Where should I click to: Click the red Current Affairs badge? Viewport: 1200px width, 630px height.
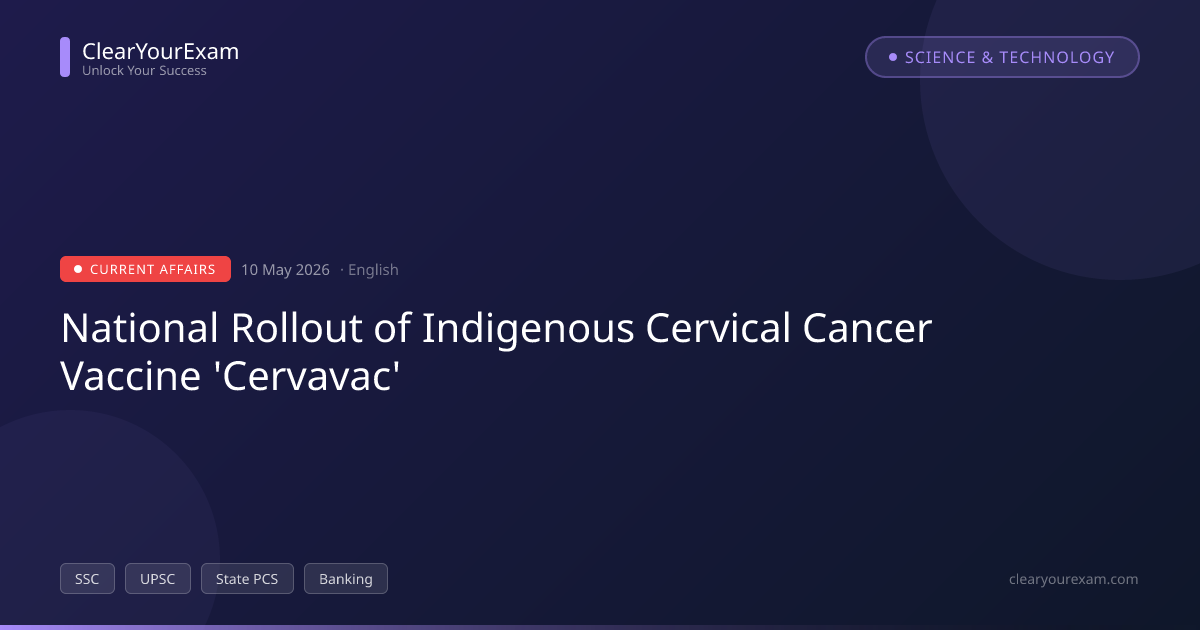tap(145, 269)
